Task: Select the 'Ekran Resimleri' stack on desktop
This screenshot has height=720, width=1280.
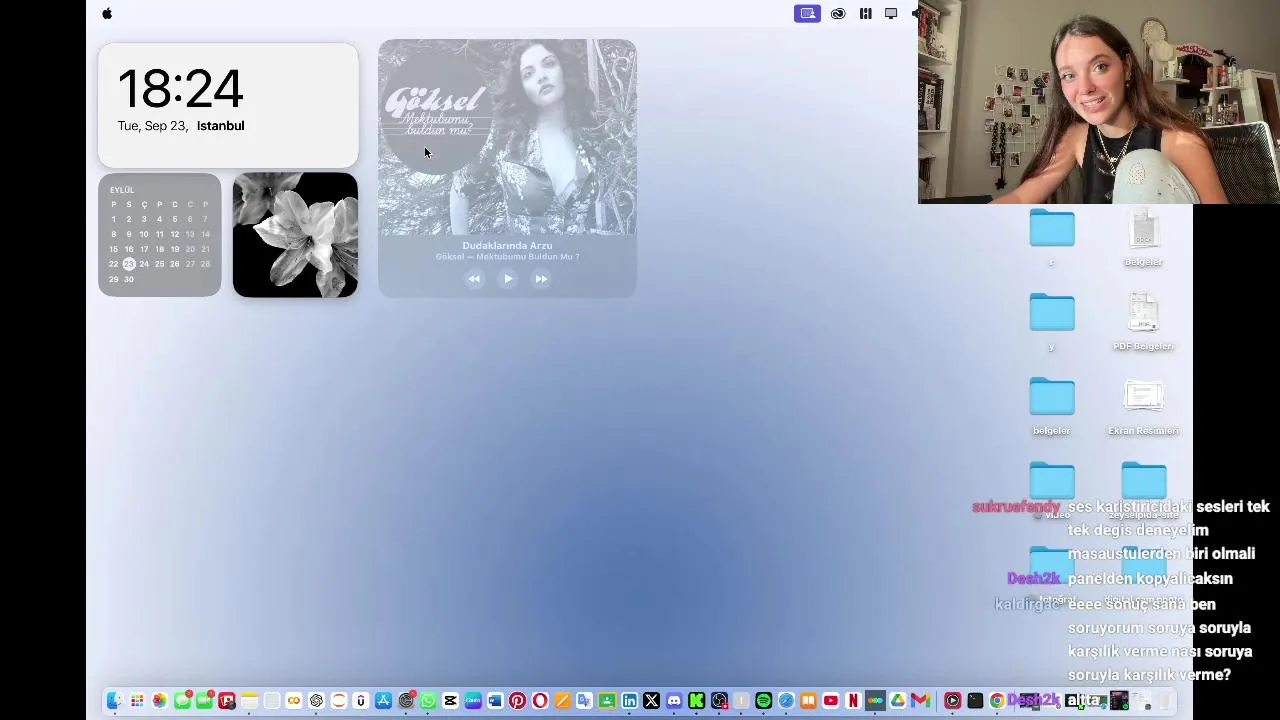Action: (x=1143, y=406)
